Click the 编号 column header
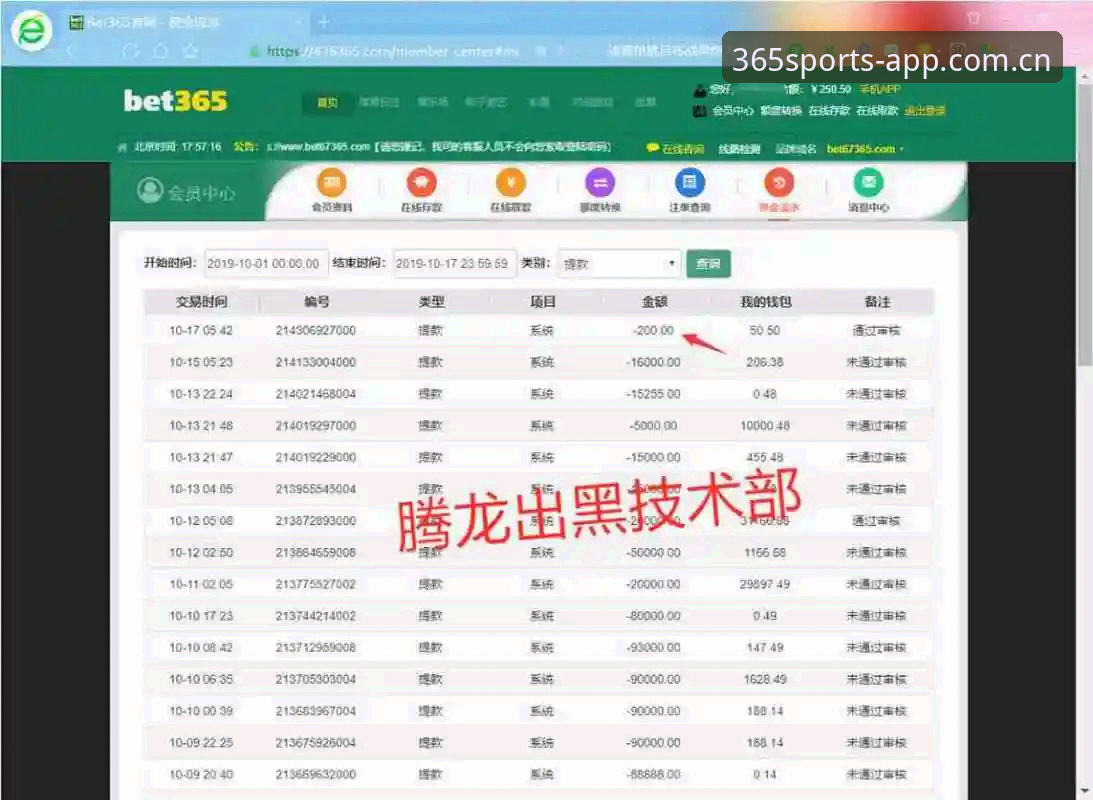1093x800 pixels. click(x=316, y=302)
